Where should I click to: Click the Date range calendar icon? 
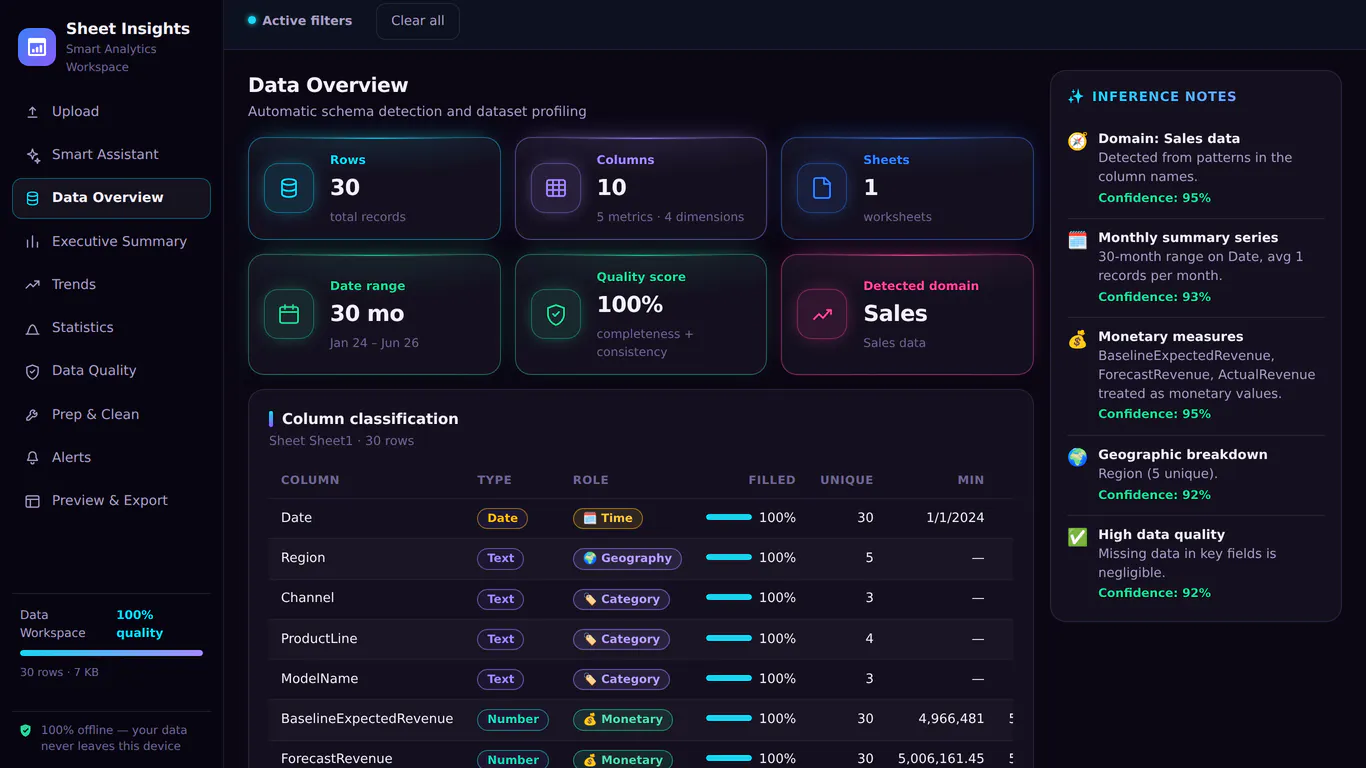tap(289, 314)
